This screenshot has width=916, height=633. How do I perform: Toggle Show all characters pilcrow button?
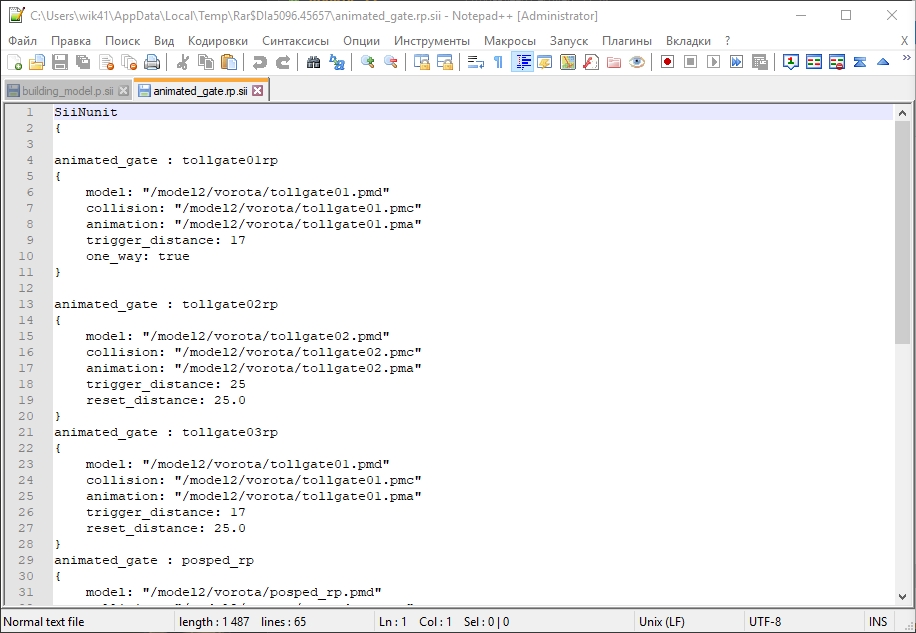point(498,62)
